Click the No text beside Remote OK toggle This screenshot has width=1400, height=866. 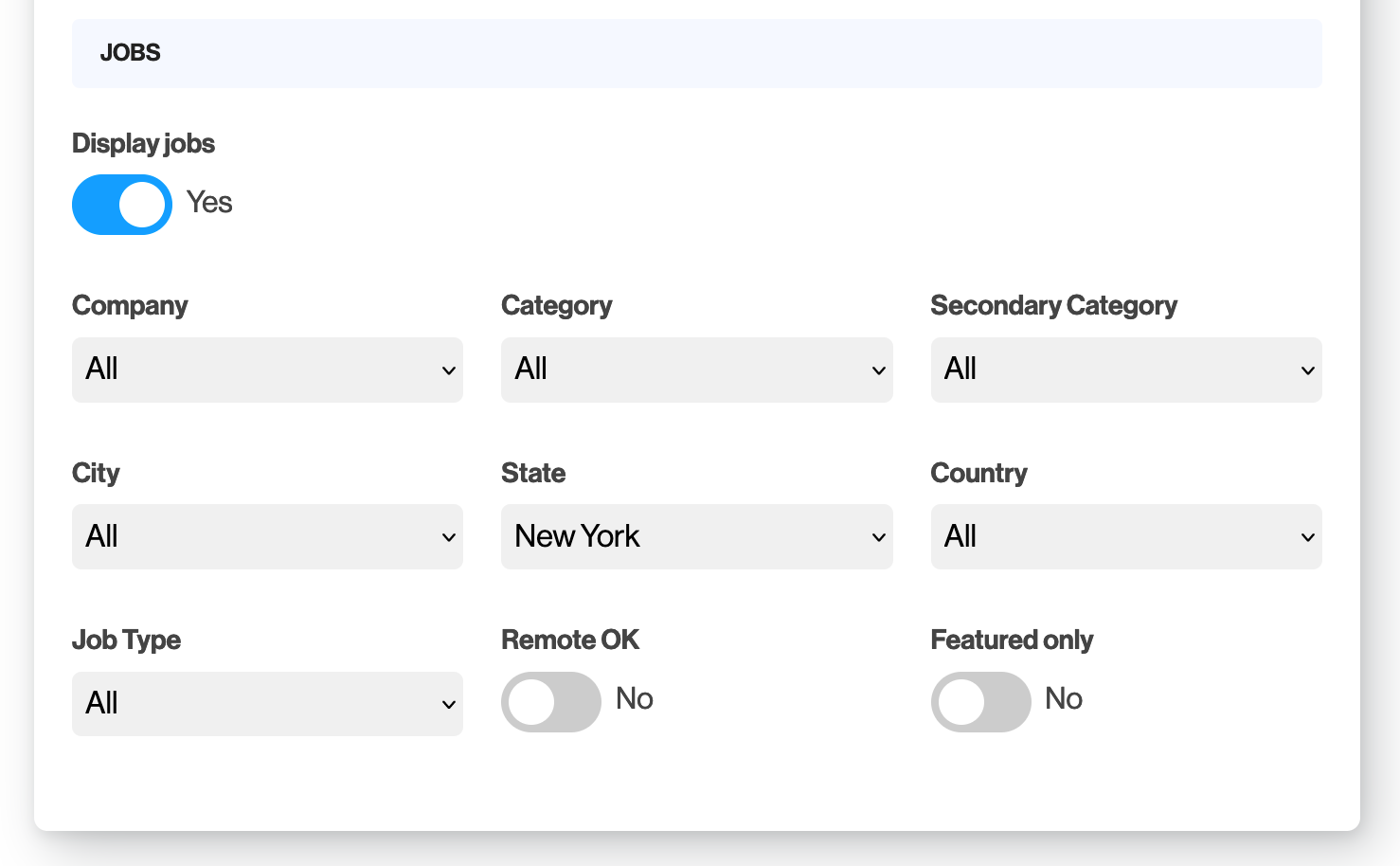(x=635, y=698)
